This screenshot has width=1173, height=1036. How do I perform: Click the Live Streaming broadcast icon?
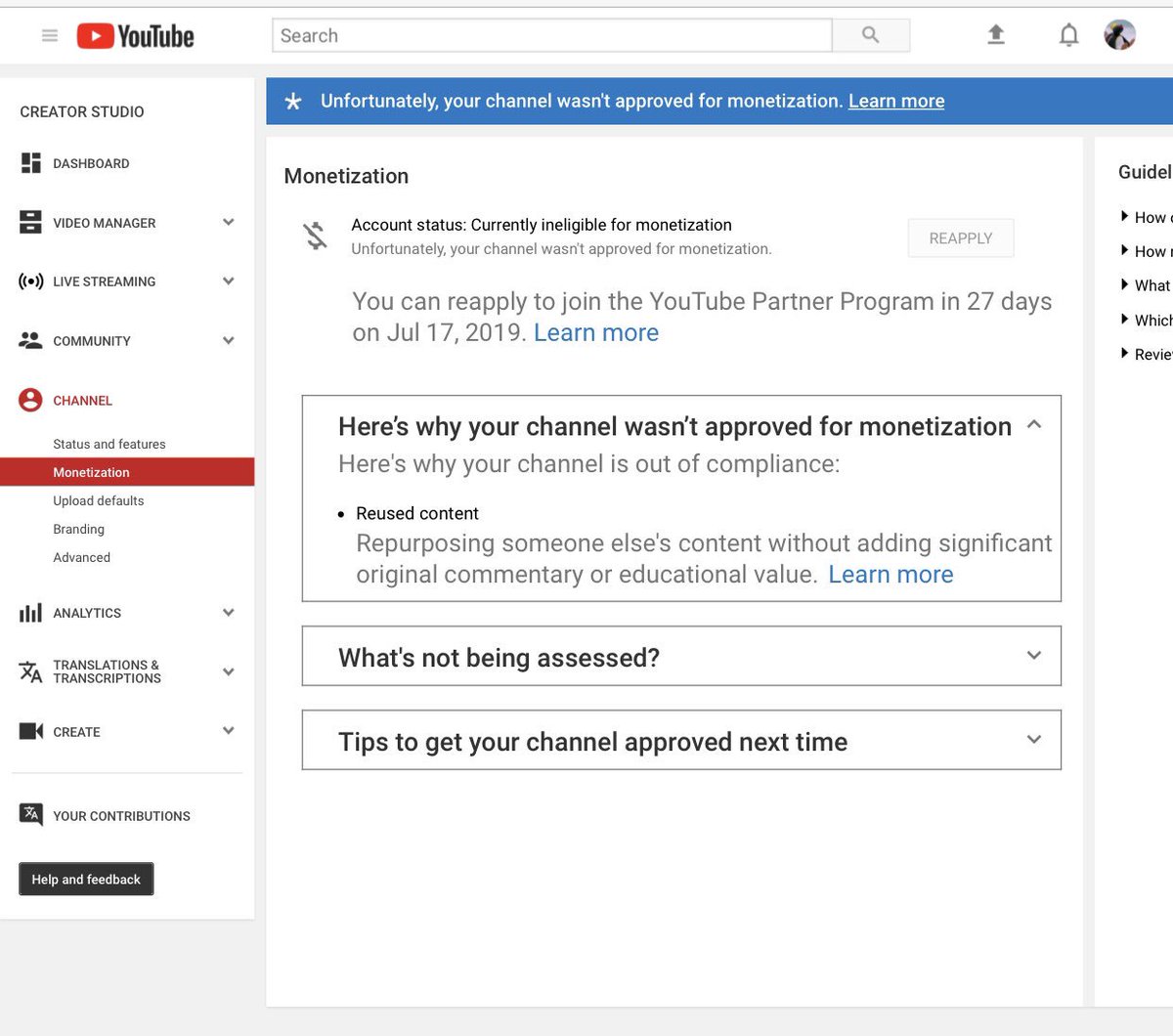31,281
